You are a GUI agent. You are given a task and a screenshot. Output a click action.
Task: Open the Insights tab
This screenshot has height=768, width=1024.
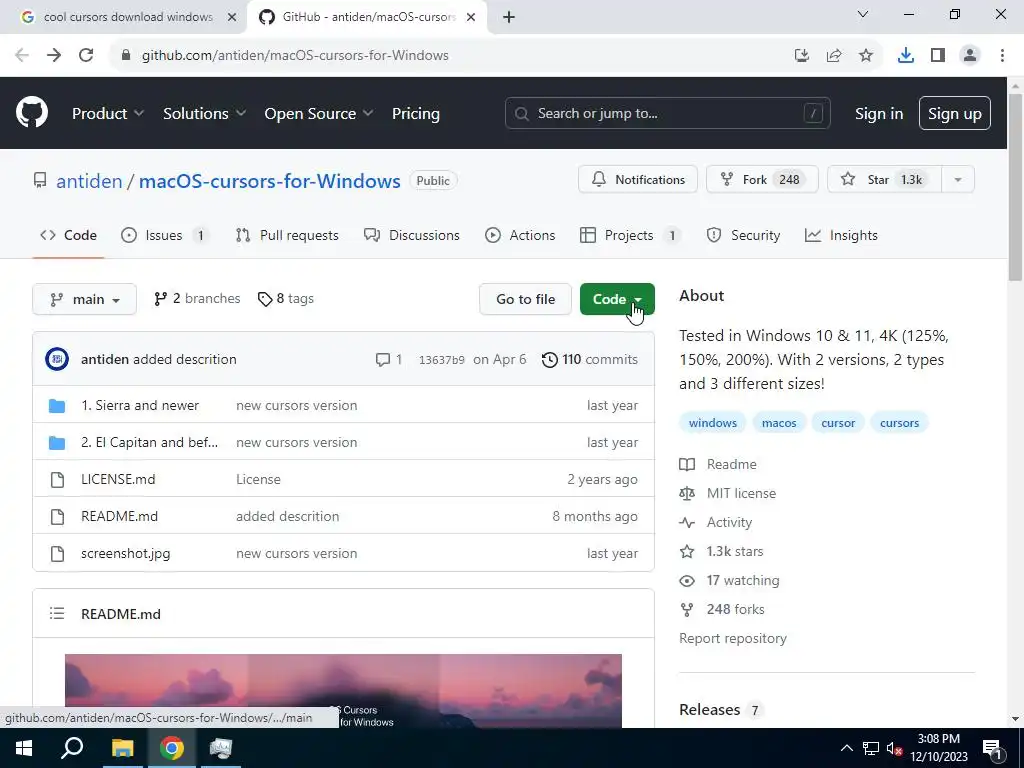(x=842, y=235)
